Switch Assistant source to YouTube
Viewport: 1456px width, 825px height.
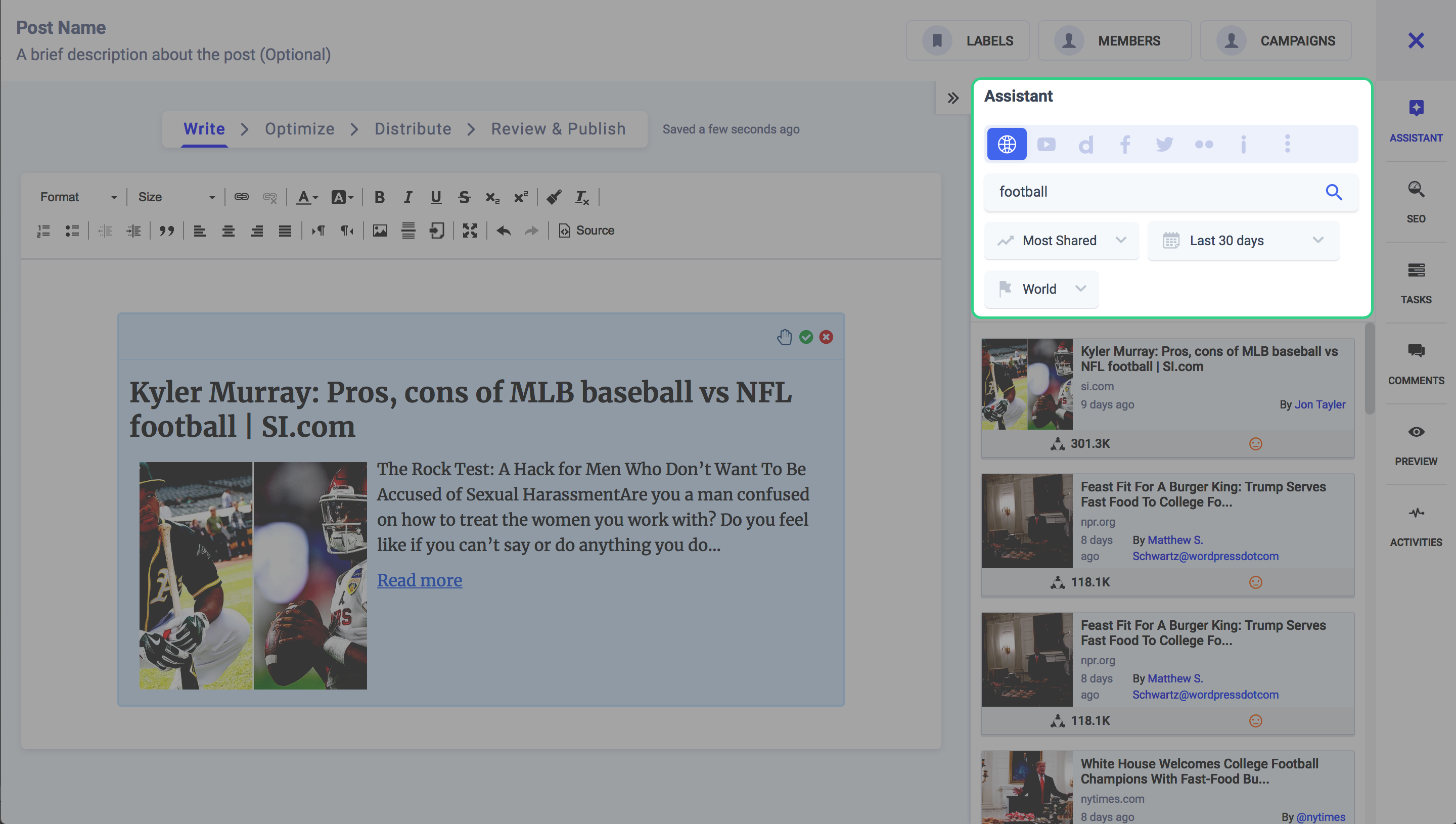1046,144
